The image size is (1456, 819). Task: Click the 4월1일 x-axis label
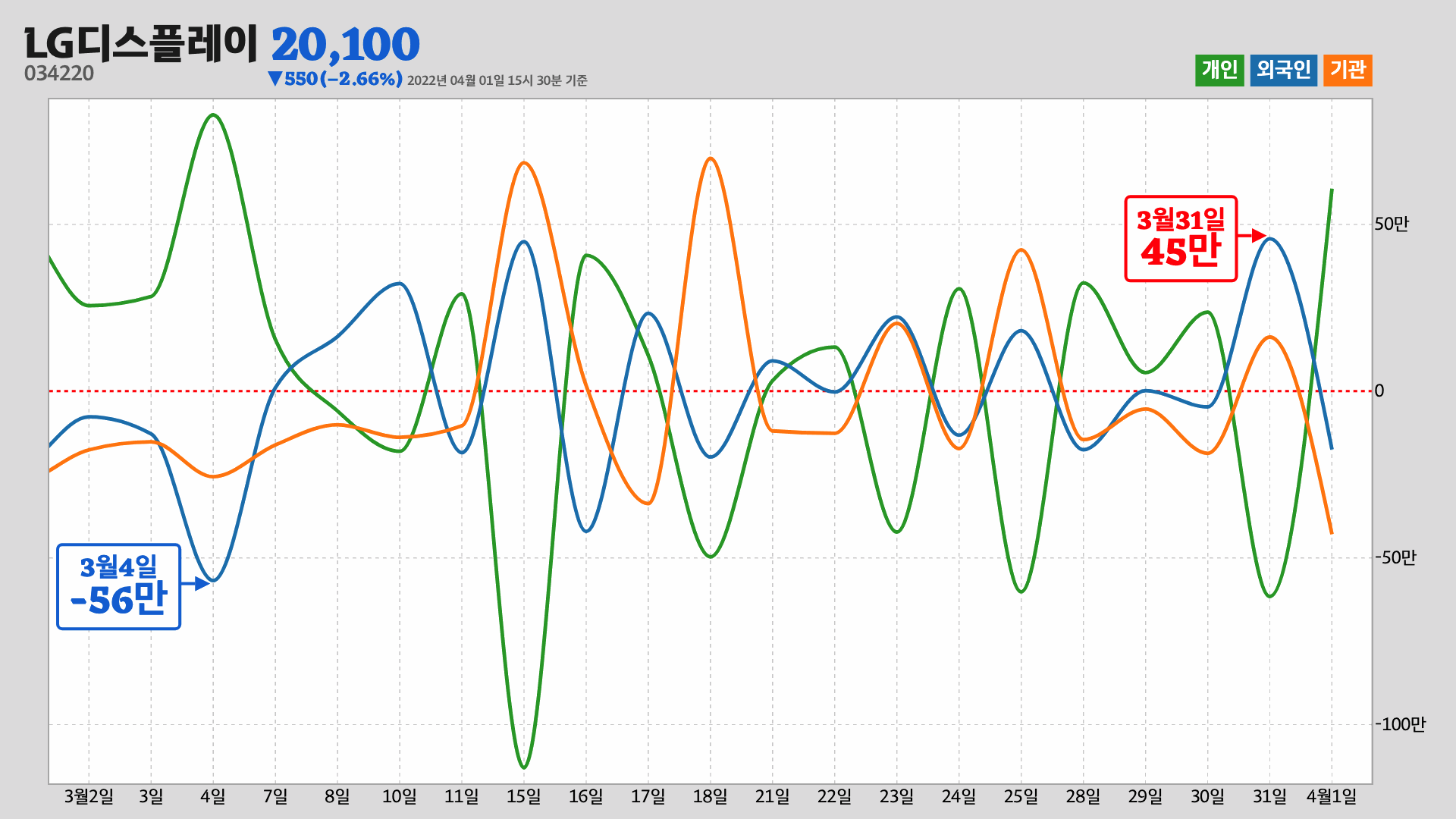pos(1332,796)
